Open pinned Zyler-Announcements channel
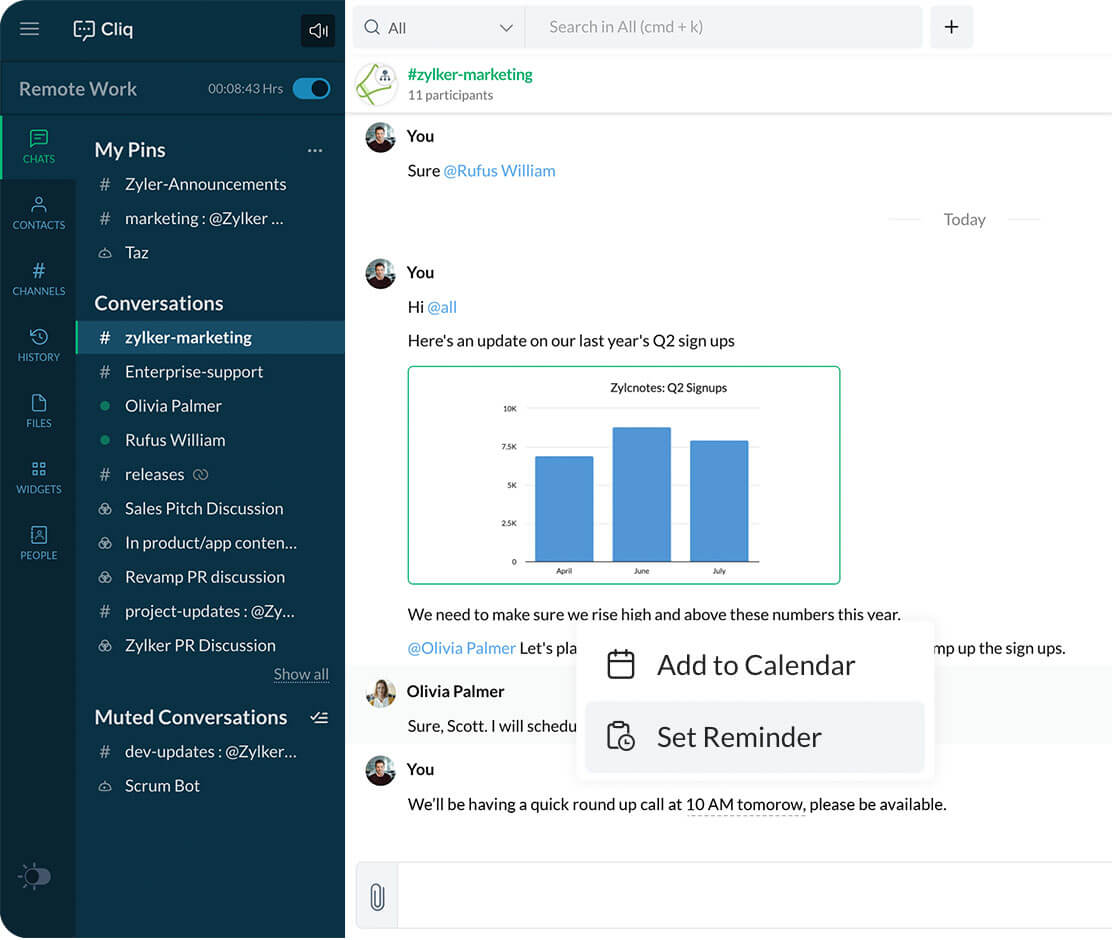The width and height of the screenshot is (1112, 940). pyautogui.click(x=206, y=184)
